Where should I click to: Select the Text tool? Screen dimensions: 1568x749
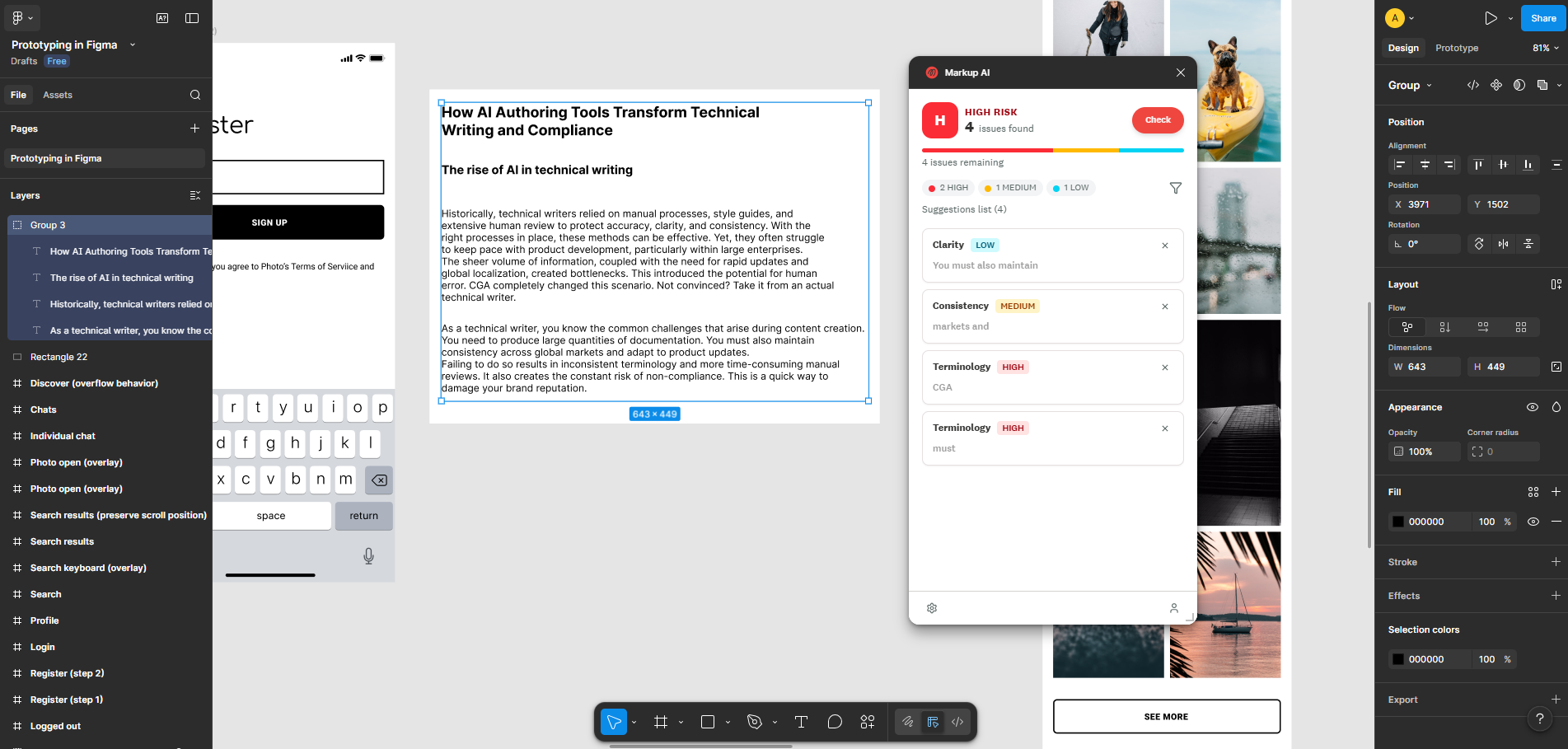coord(801,722)
